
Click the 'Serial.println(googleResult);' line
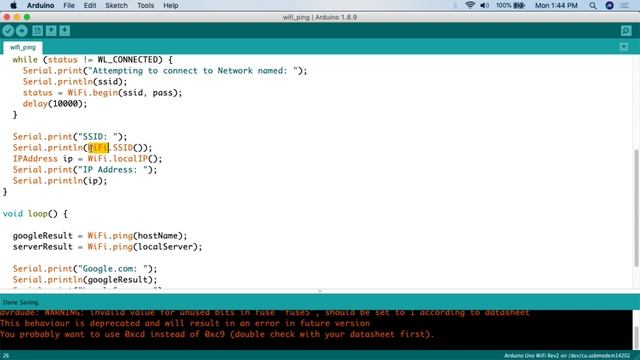(x=85, y=280)
